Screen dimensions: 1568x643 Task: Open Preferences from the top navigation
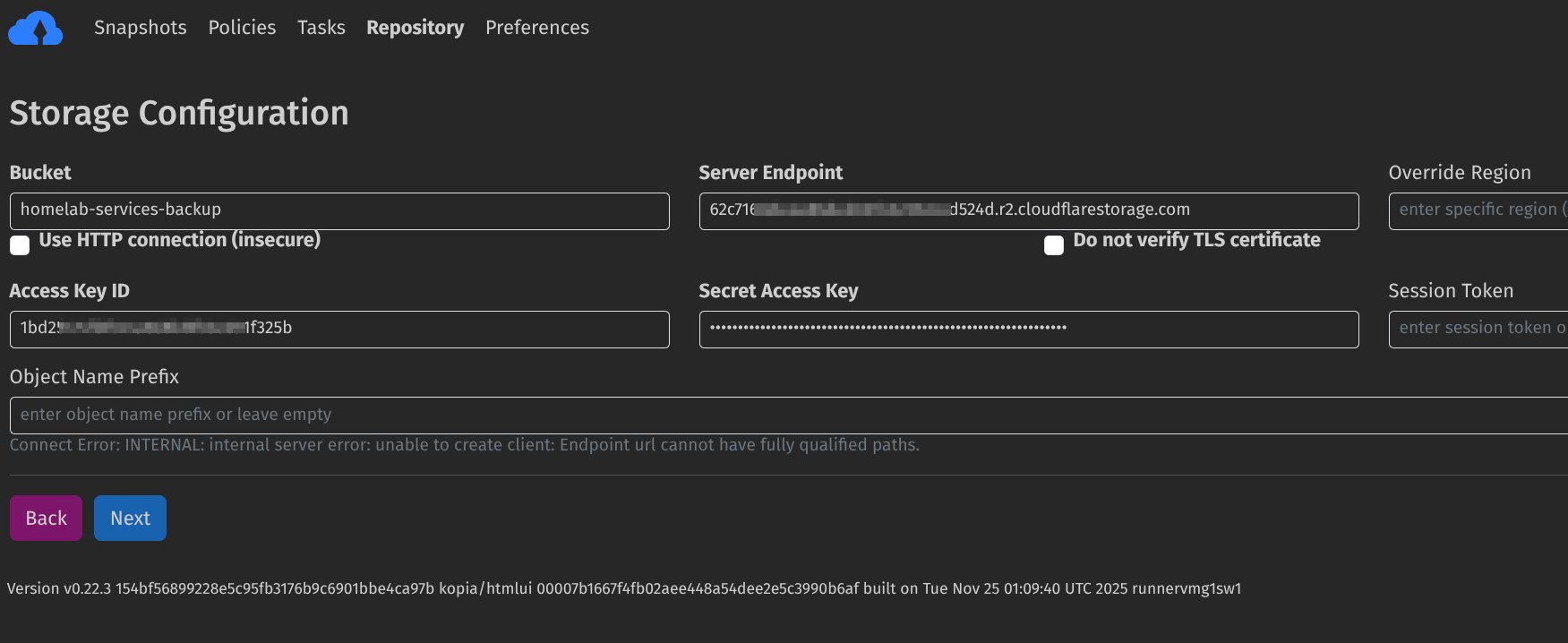536,28
